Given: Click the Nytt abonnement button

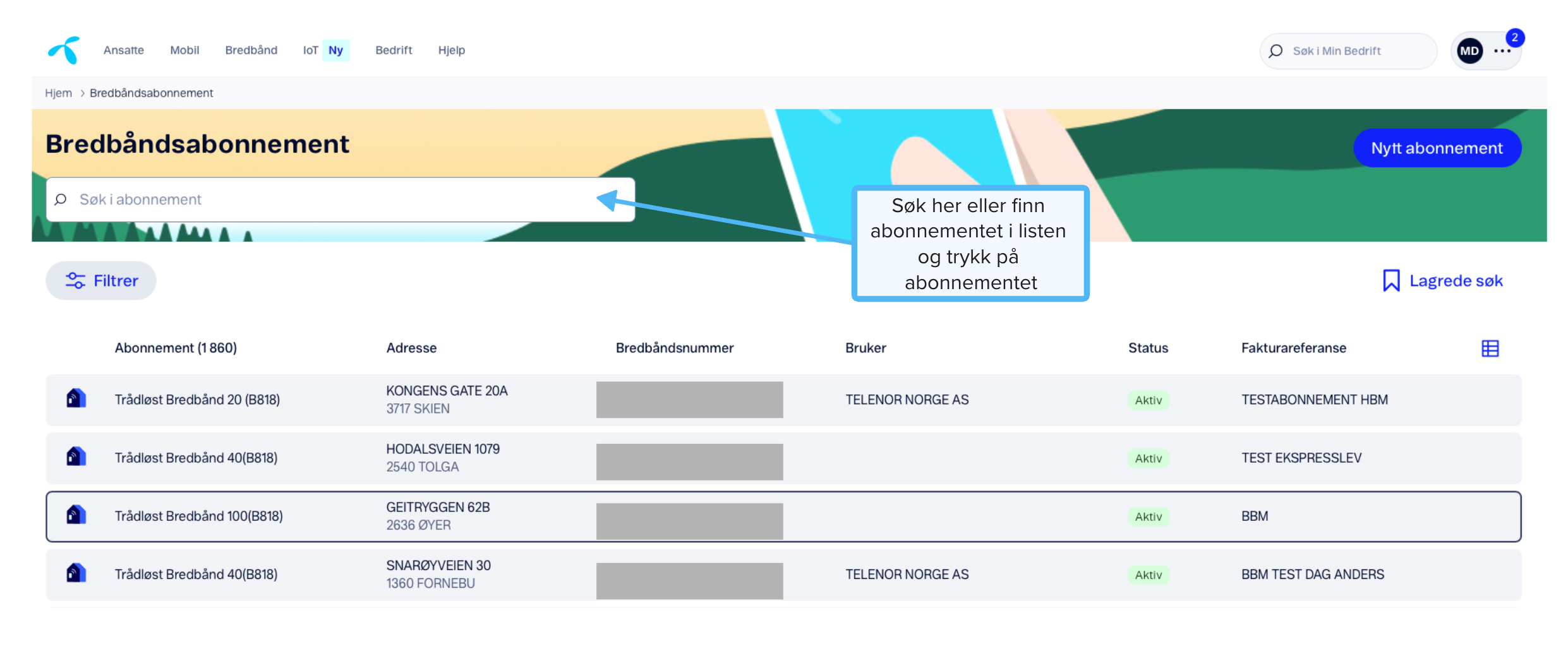Looking at the screenshot, I should pos(1437,148).
